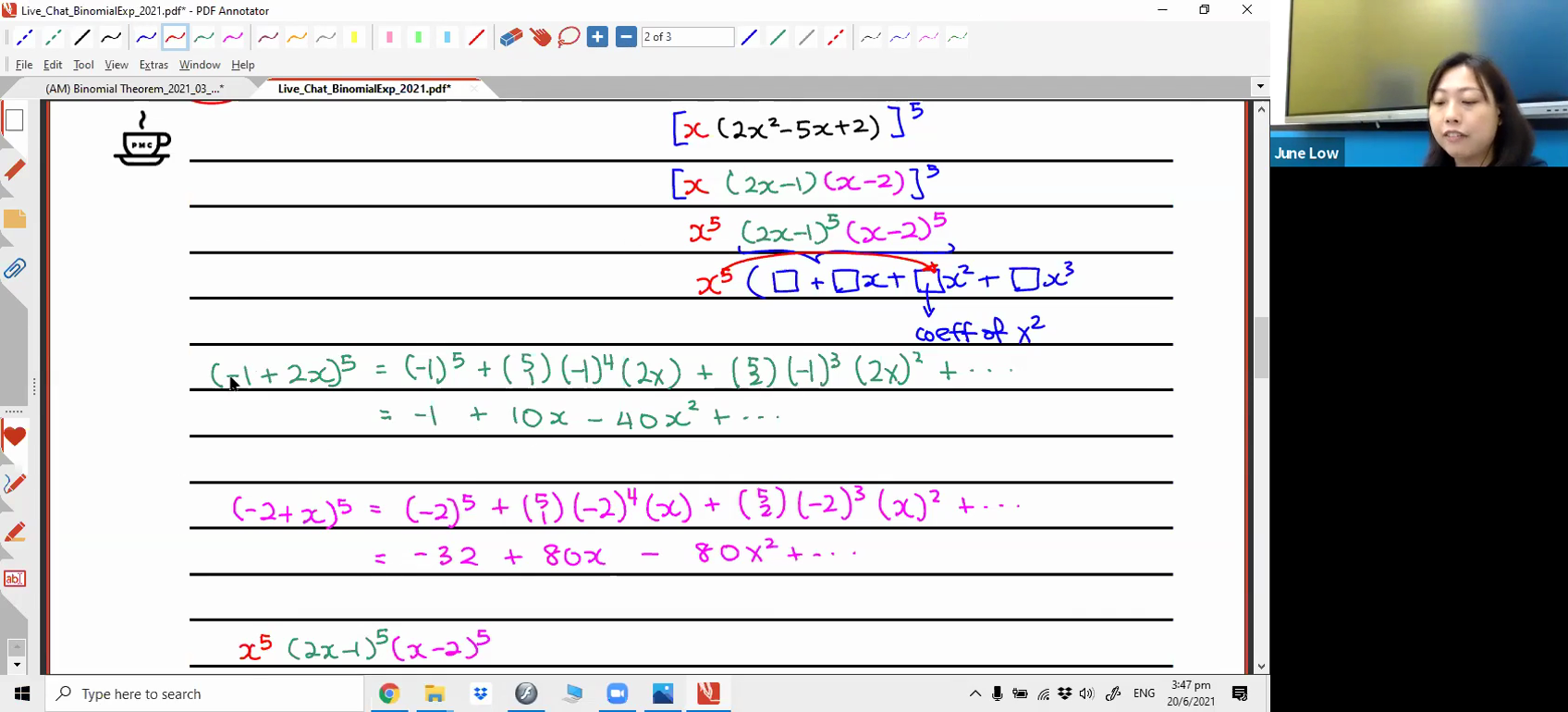
Task: Open Zoom from the taskbar
Action: pos(617,694)
